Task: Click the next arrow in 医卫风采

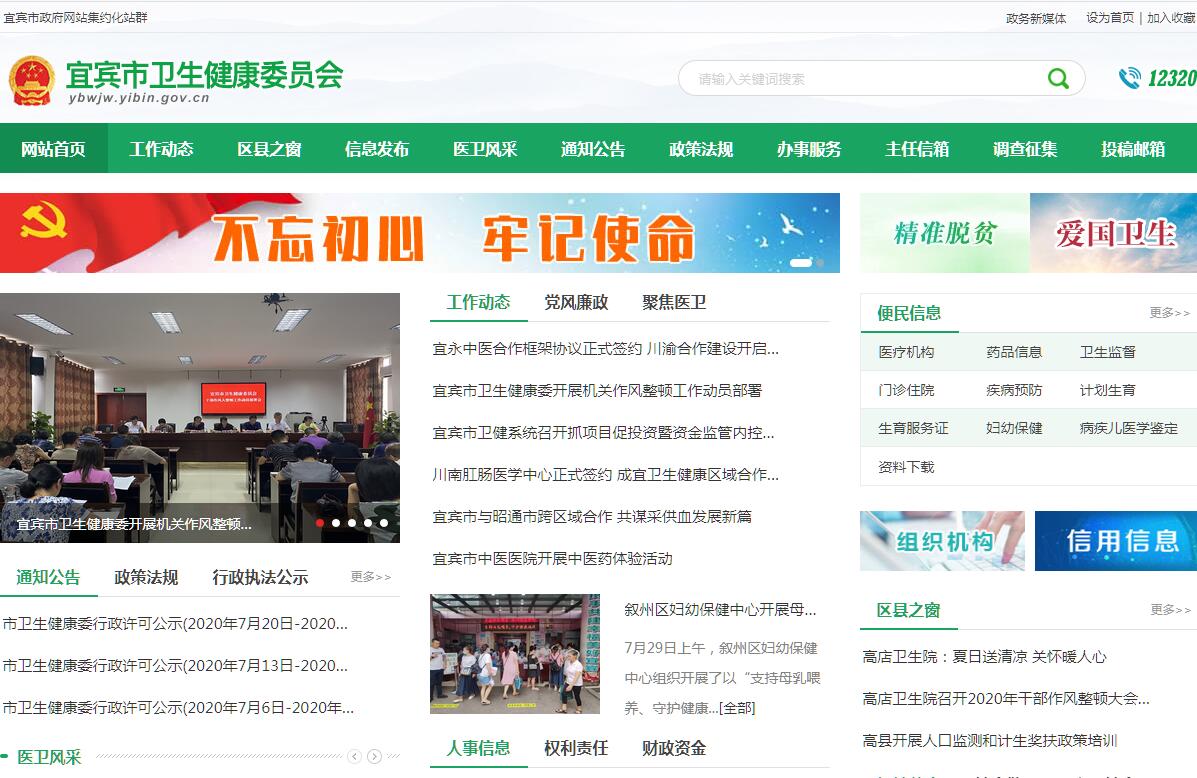Action: (x=374, y=757)
